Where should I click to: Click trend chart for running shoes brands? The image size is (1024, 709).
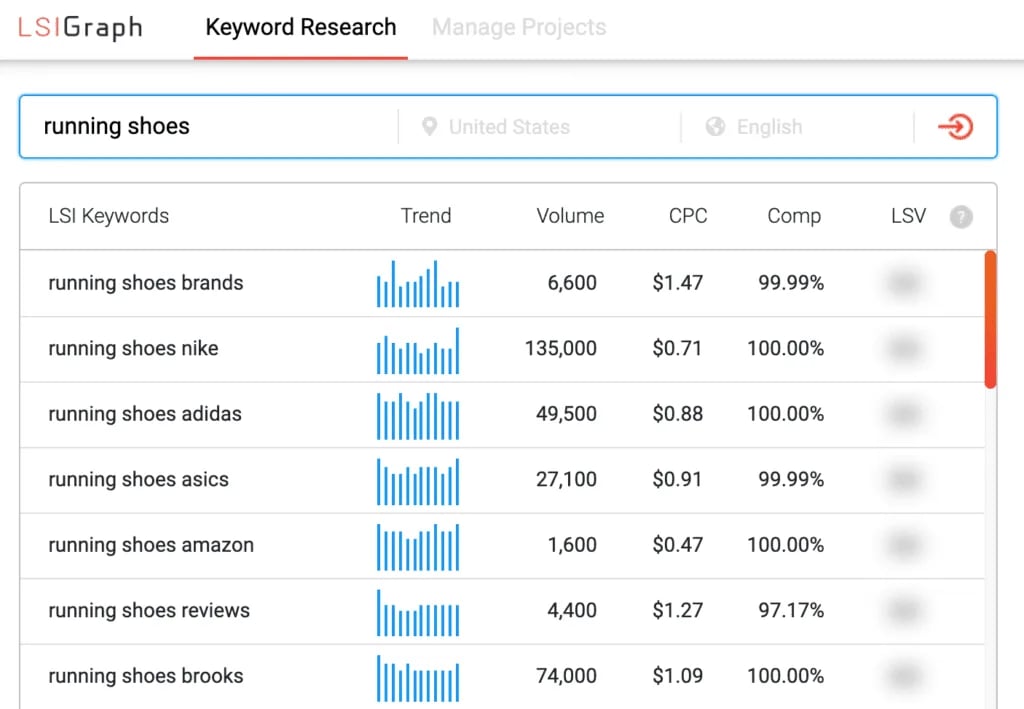[x=418, y=284]
